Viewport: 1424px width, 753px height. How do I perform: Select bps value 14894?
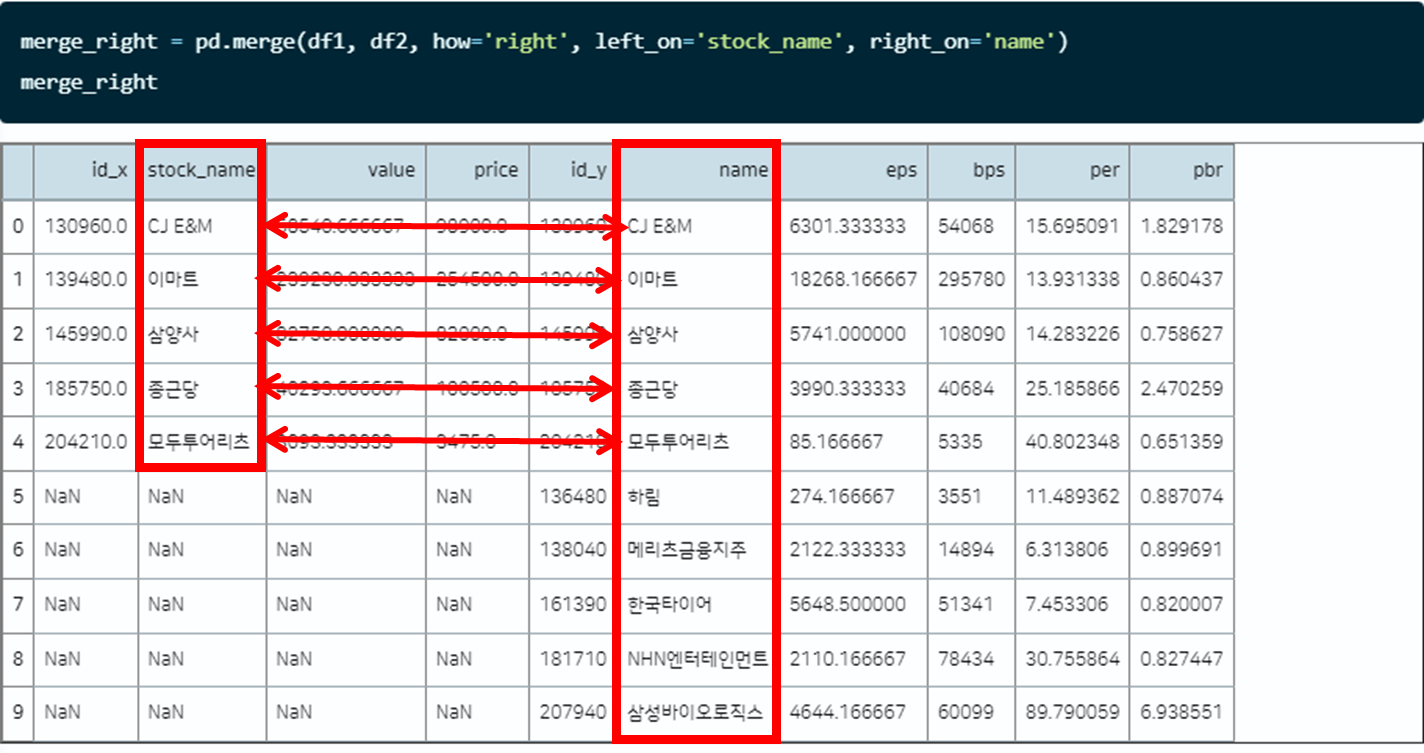pyautogui.click(x=966, y=550)
